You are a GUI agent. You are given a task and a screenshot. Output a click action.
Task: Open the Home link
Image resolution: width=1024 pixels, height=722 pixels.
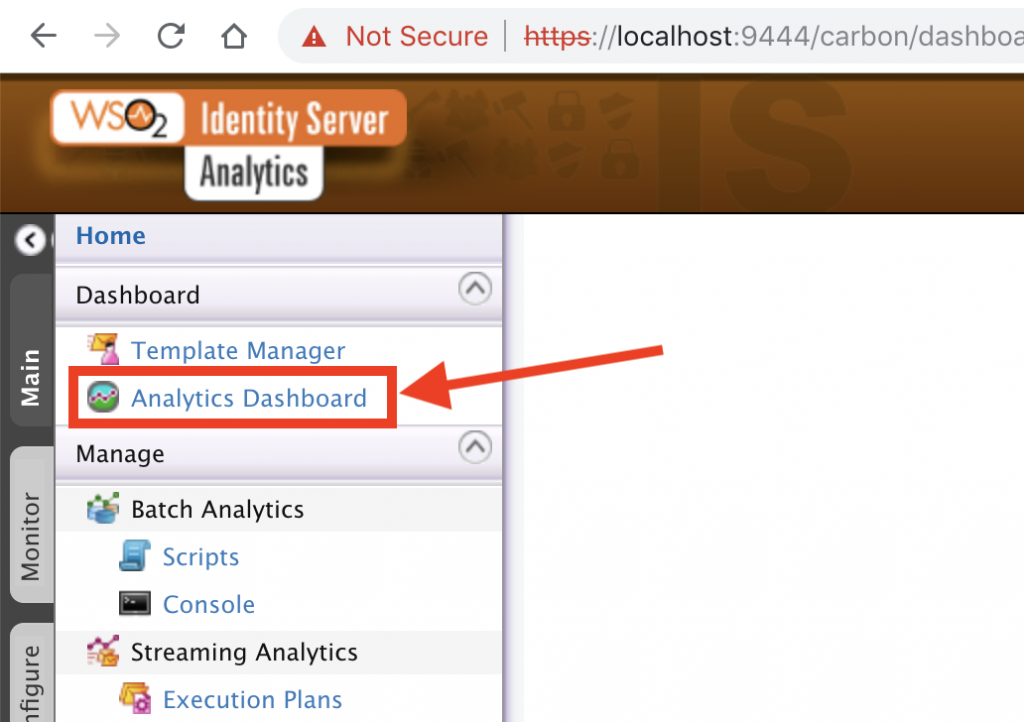(x=111, y=236)
